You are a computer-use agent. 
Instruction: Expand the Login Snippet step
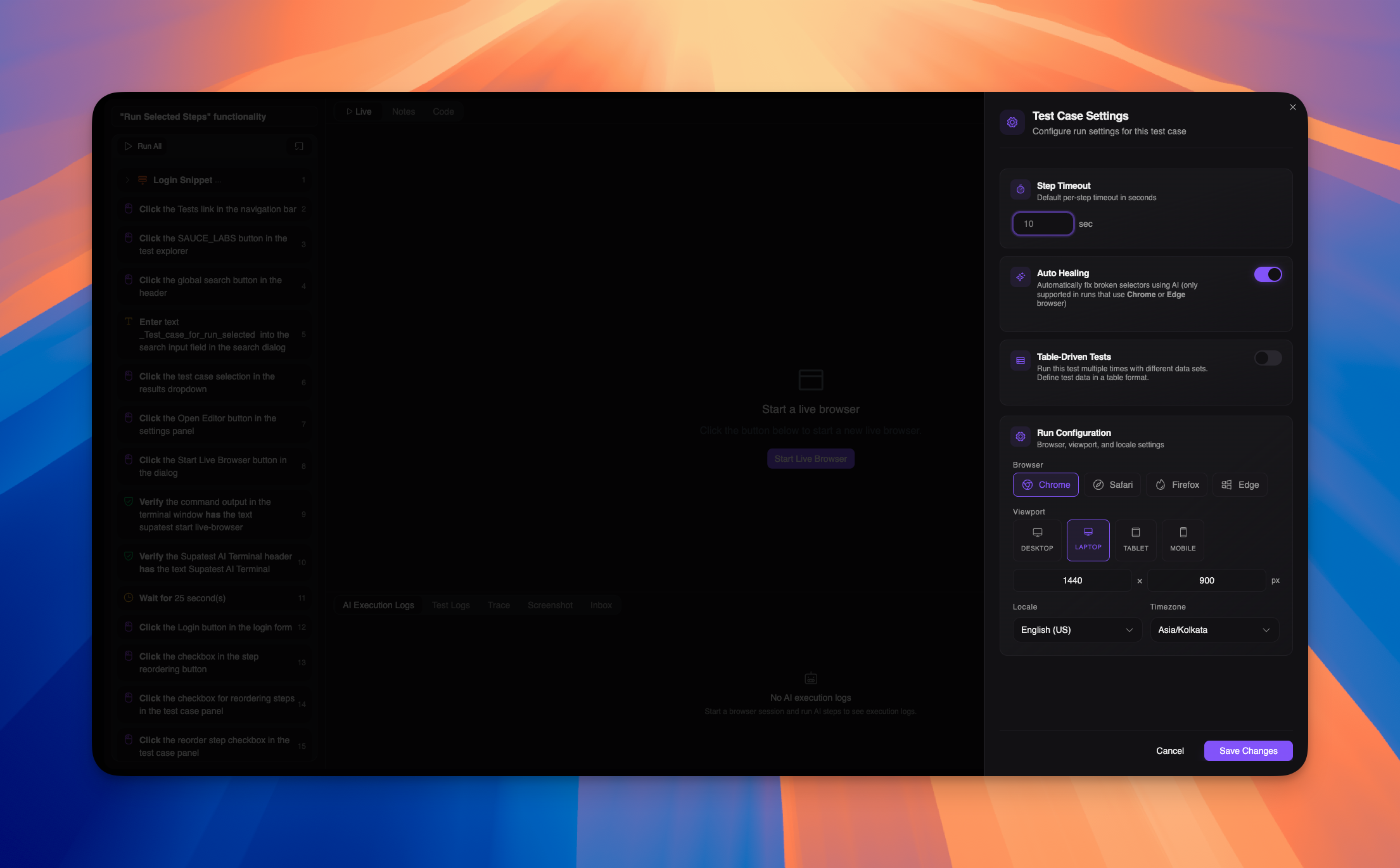[x=127, y=180]
